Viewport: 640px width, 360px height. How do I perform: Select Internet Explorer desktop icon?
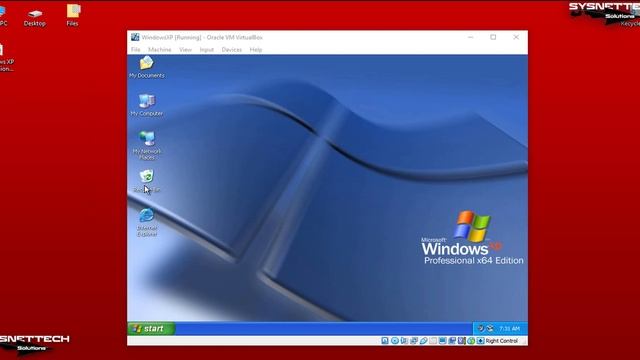(x=147, y=222)
